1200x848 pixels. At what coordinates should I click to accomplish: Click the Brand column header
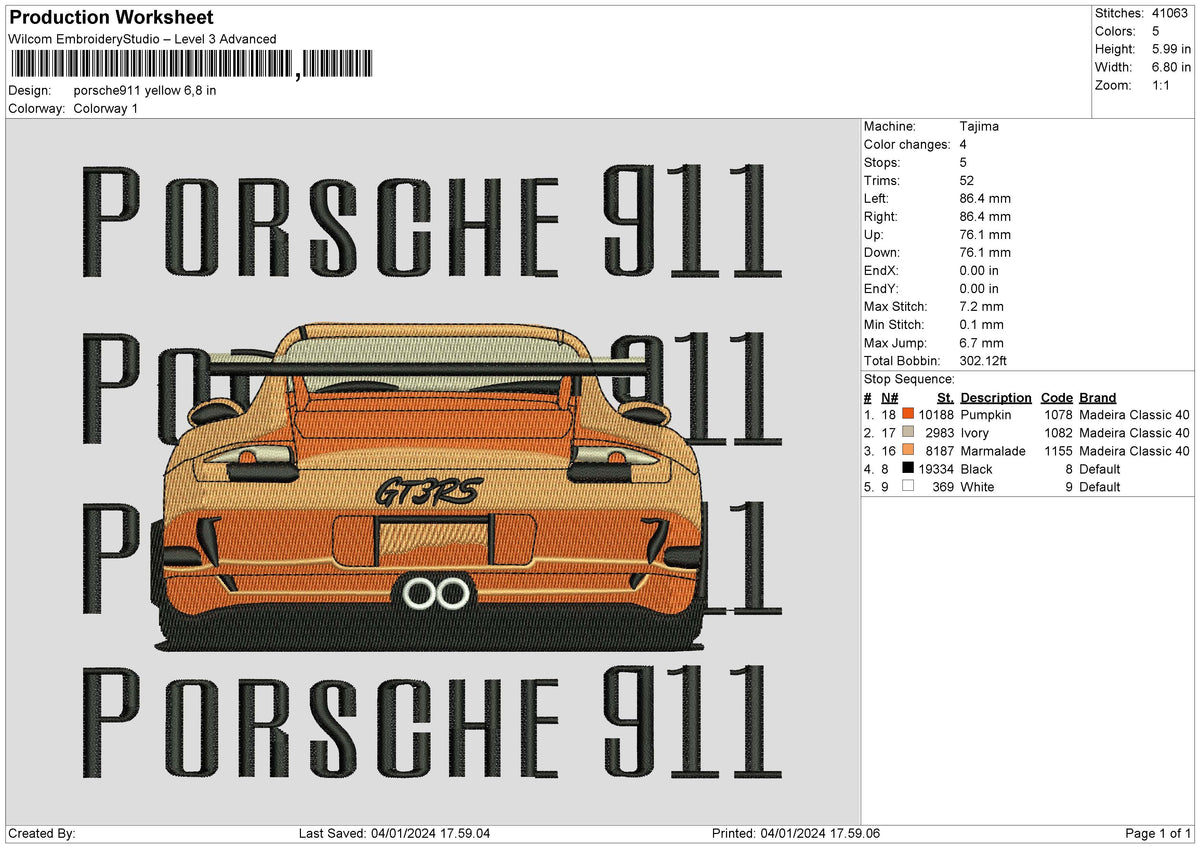coord(1098,398)
